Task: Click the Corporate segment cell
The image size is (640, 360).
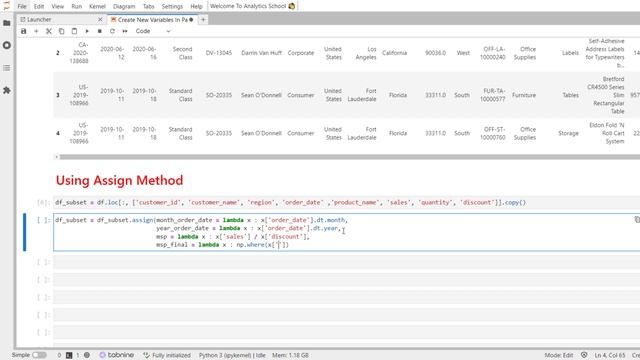Action: [x=301, y=53]
